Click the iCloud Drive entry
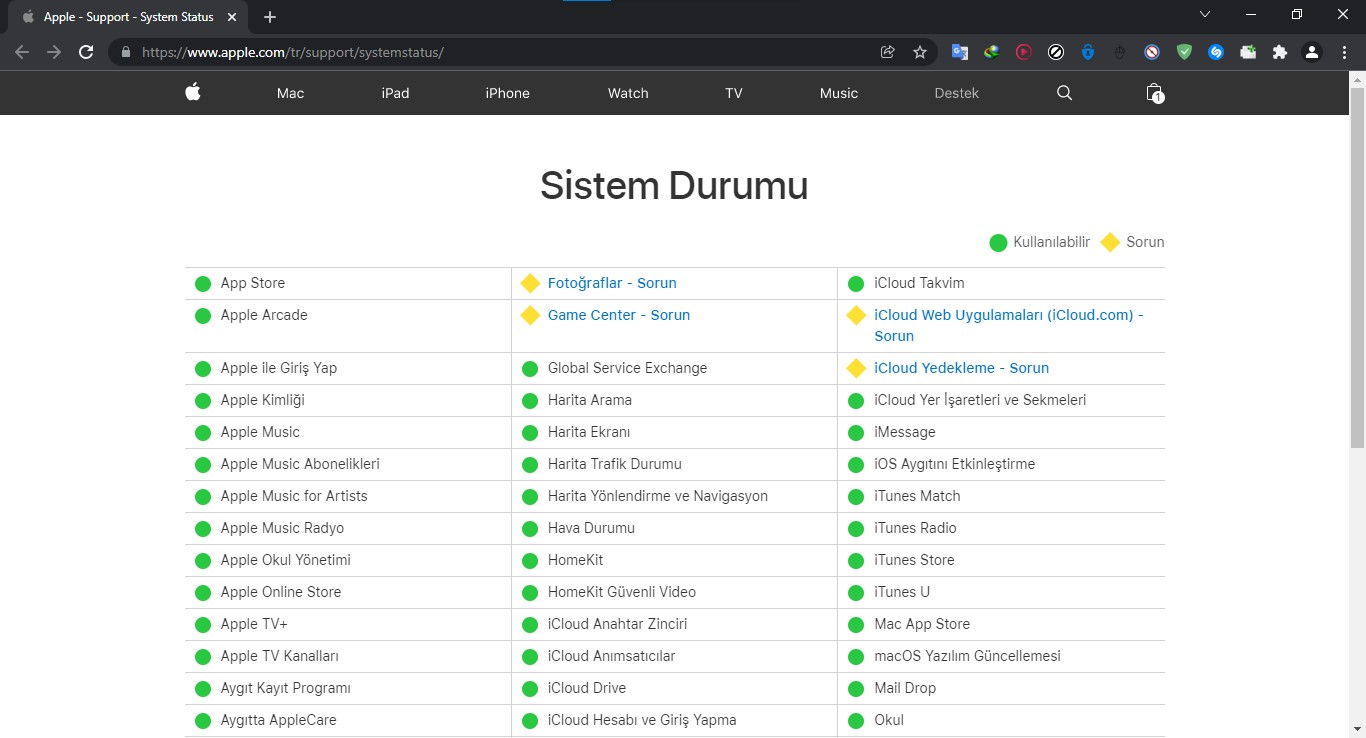1366x738 pixels. (x=587, y=688)
